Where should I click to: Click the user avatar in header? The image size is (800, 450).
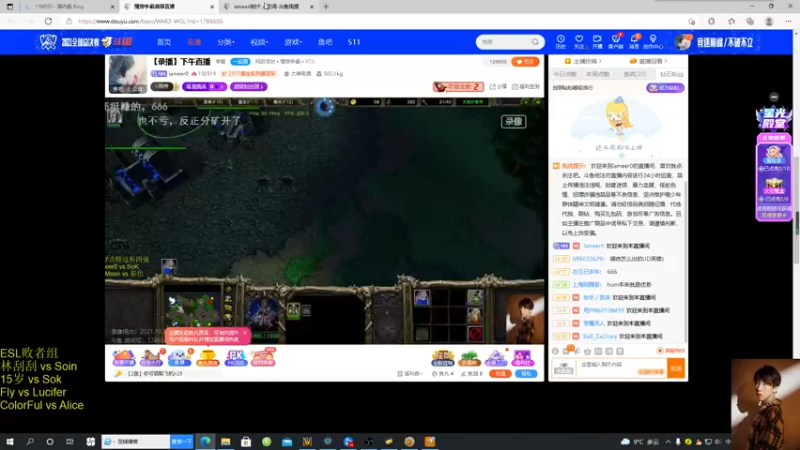click(682, 42)
